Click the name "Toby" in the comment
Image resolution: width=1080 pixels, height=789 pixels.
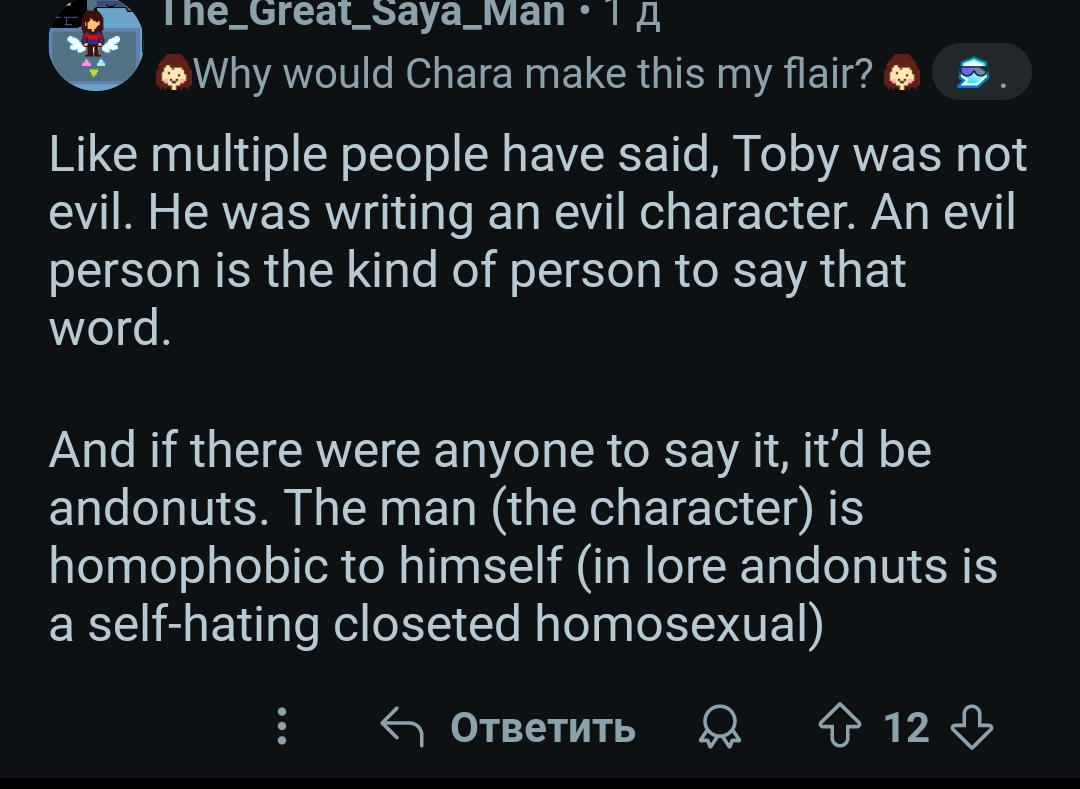point(783,155)
